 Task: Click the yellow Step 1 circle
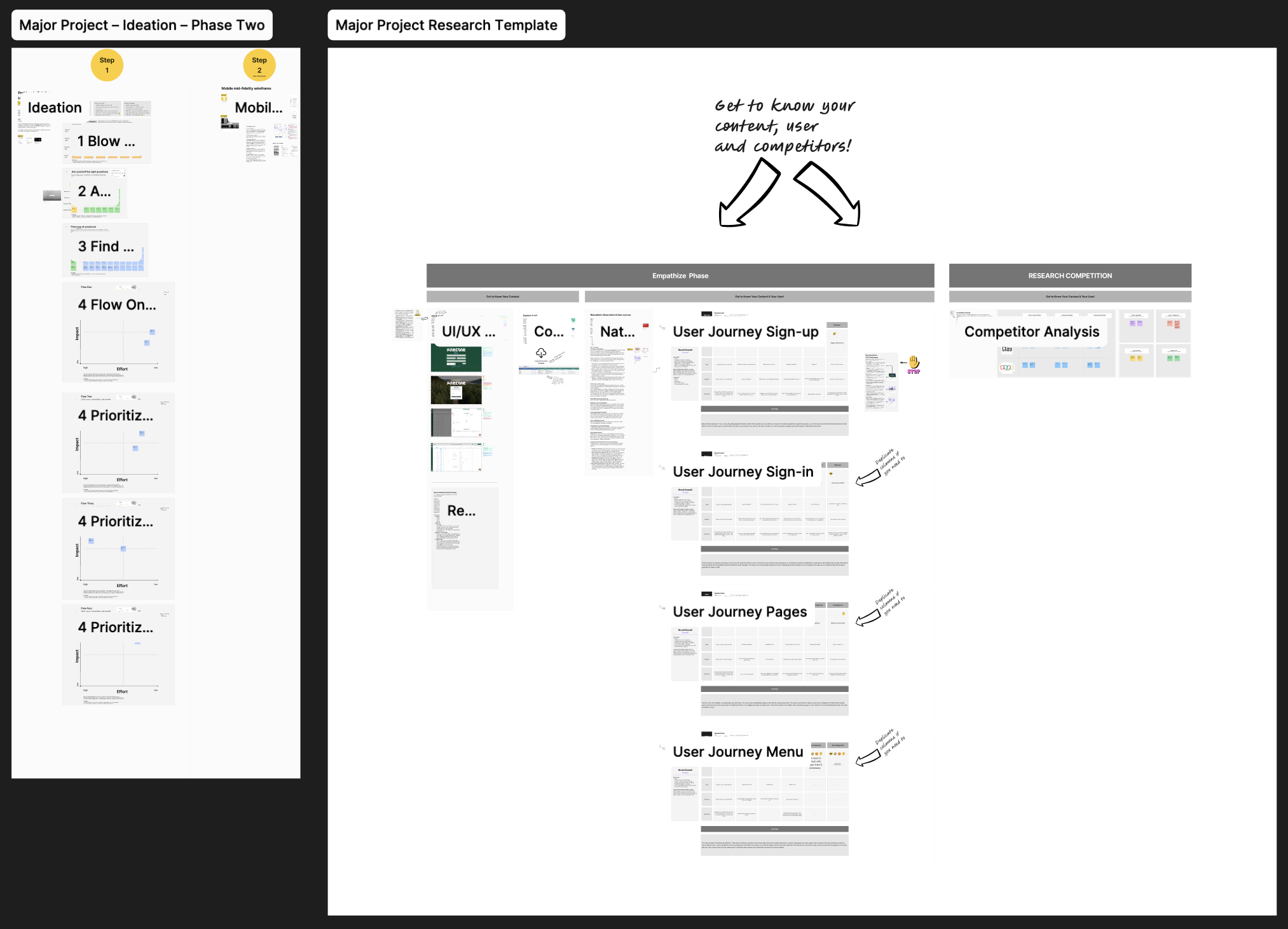click(x=107, y=65)
